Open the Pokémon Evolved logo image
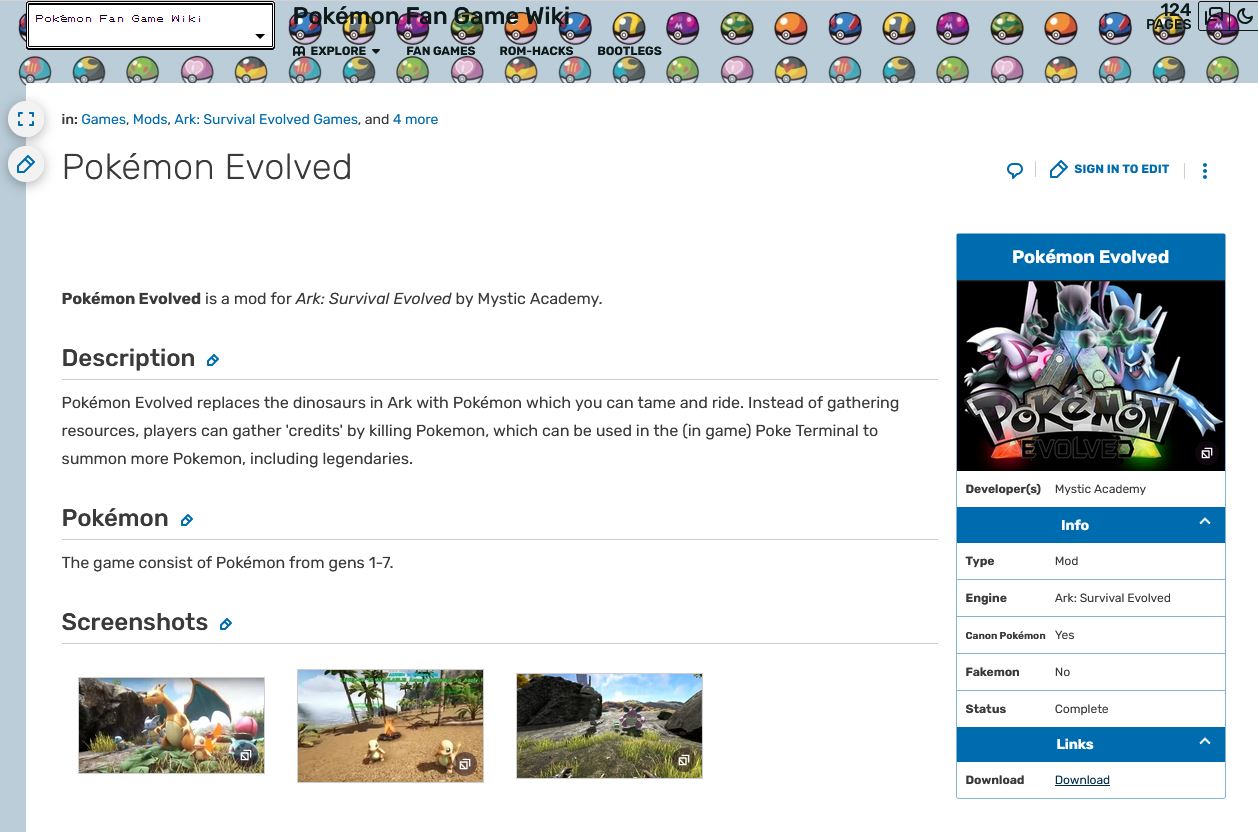 pyautogui.click(x=1091, y=376)
